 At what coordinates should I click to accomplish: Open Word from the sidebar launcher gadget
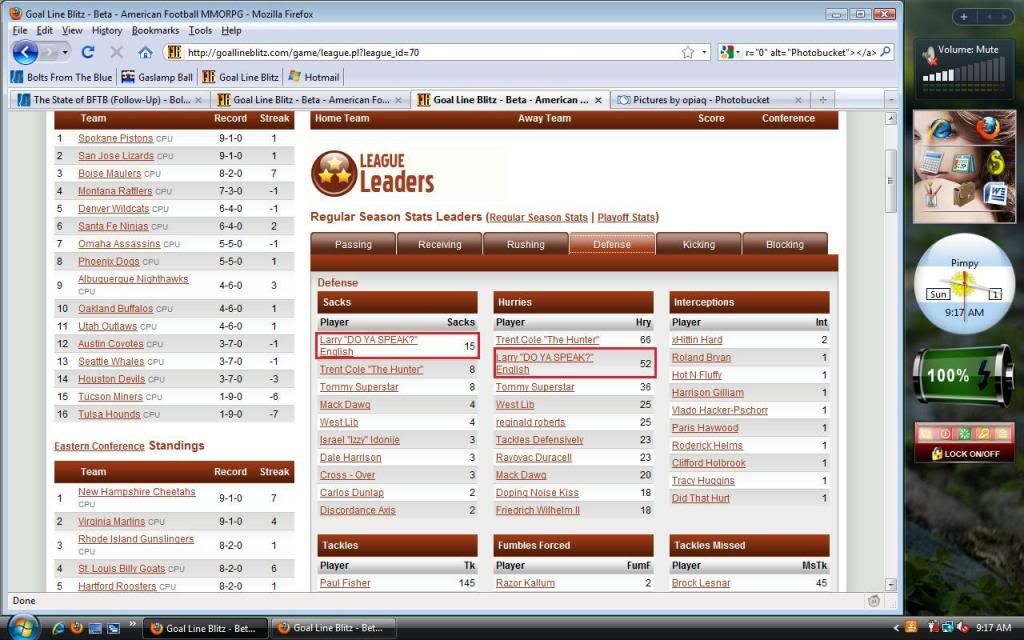pos(993,192)
